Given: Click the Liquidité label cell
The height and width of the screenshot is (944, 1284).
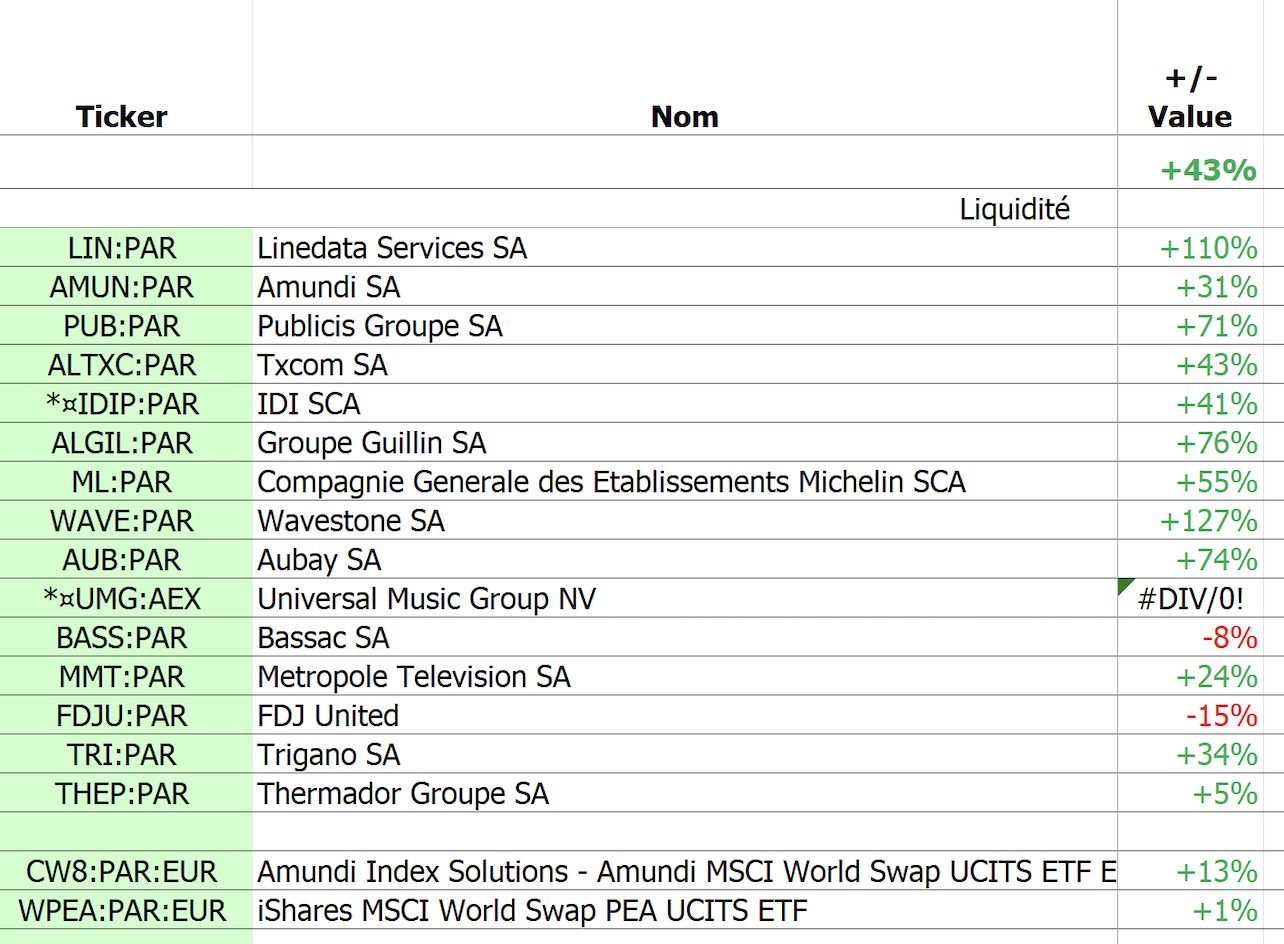Looking at the screenshot, I should (x=1014, y=210).
